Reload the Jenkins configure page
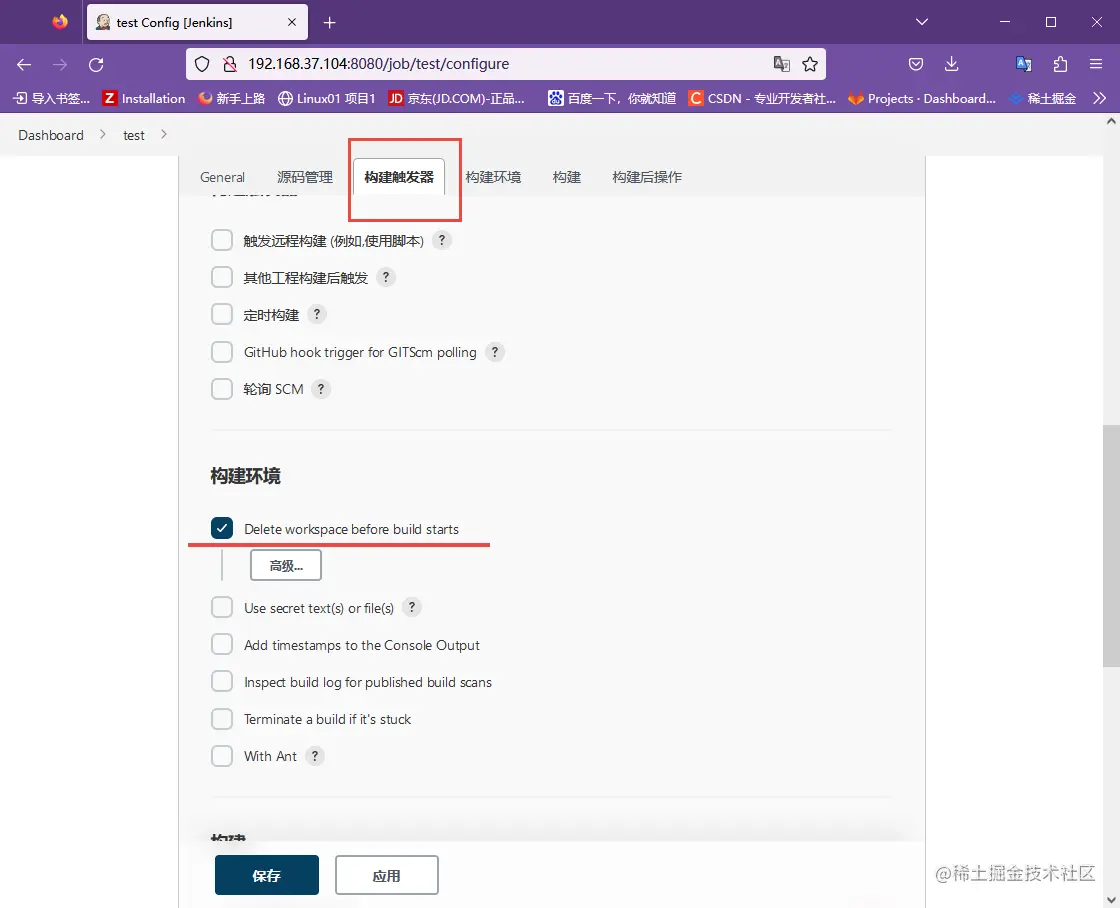This screenshot has height=908, width=1120. (x=96, y=64)
